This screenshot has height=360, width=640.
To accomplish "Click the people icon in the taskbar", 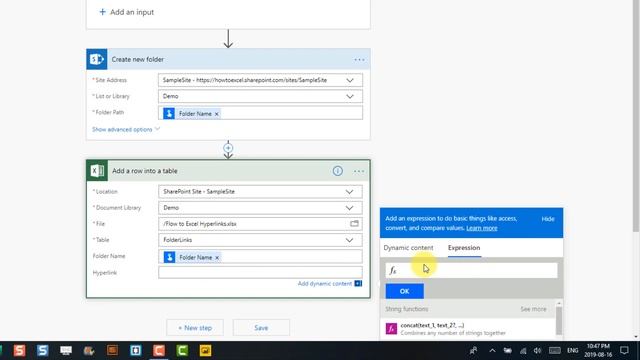I will [473, 351].
